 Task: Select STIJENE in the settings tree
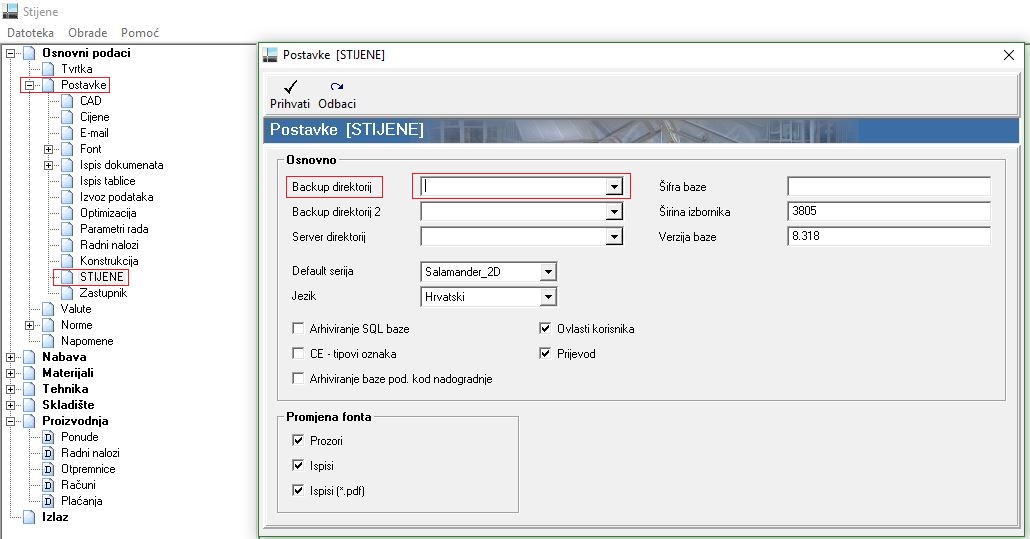102,276
